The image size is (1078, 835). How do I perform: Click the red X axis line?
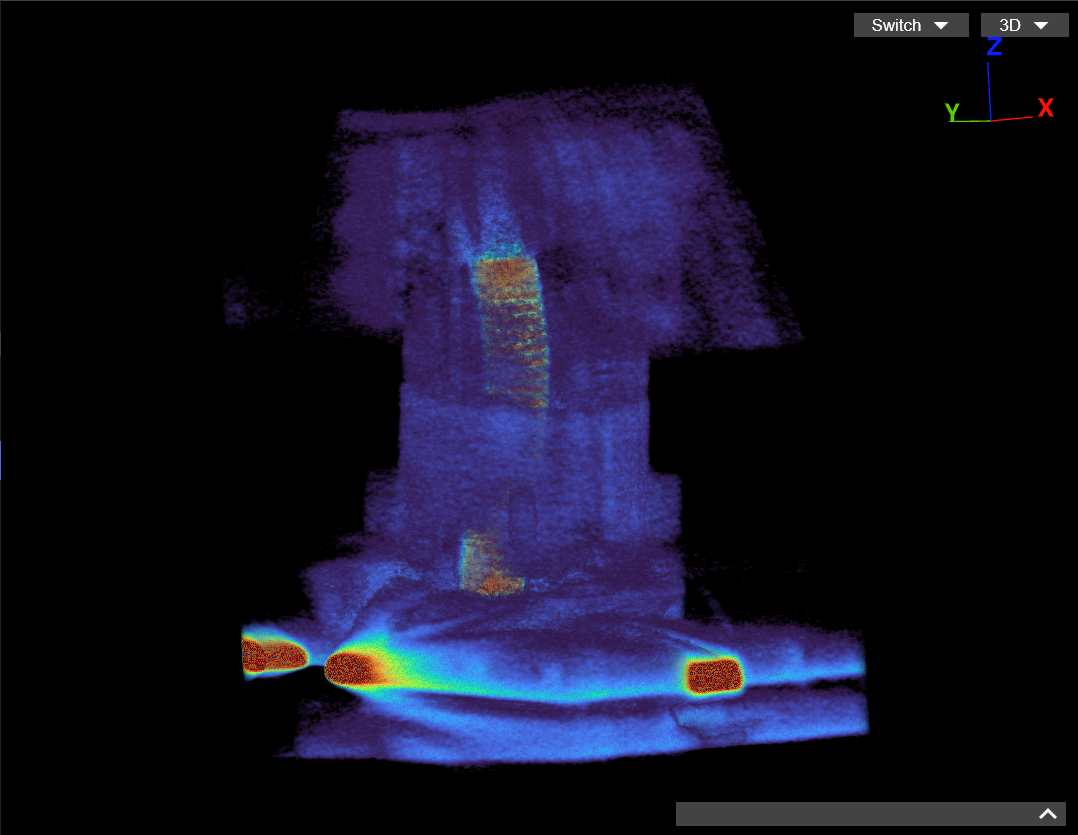click(1011, 118)
